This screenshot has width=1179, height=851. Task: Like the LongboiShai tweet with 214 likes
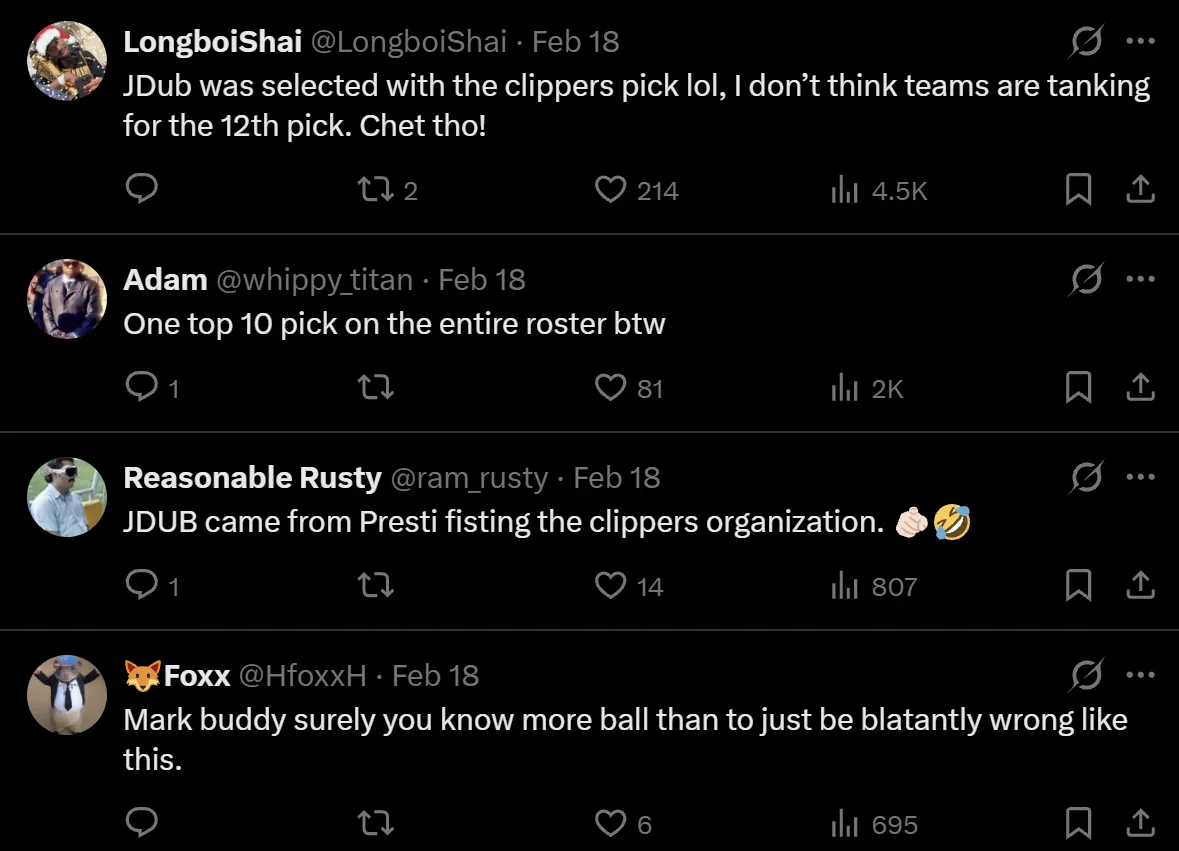coord(611,189)
